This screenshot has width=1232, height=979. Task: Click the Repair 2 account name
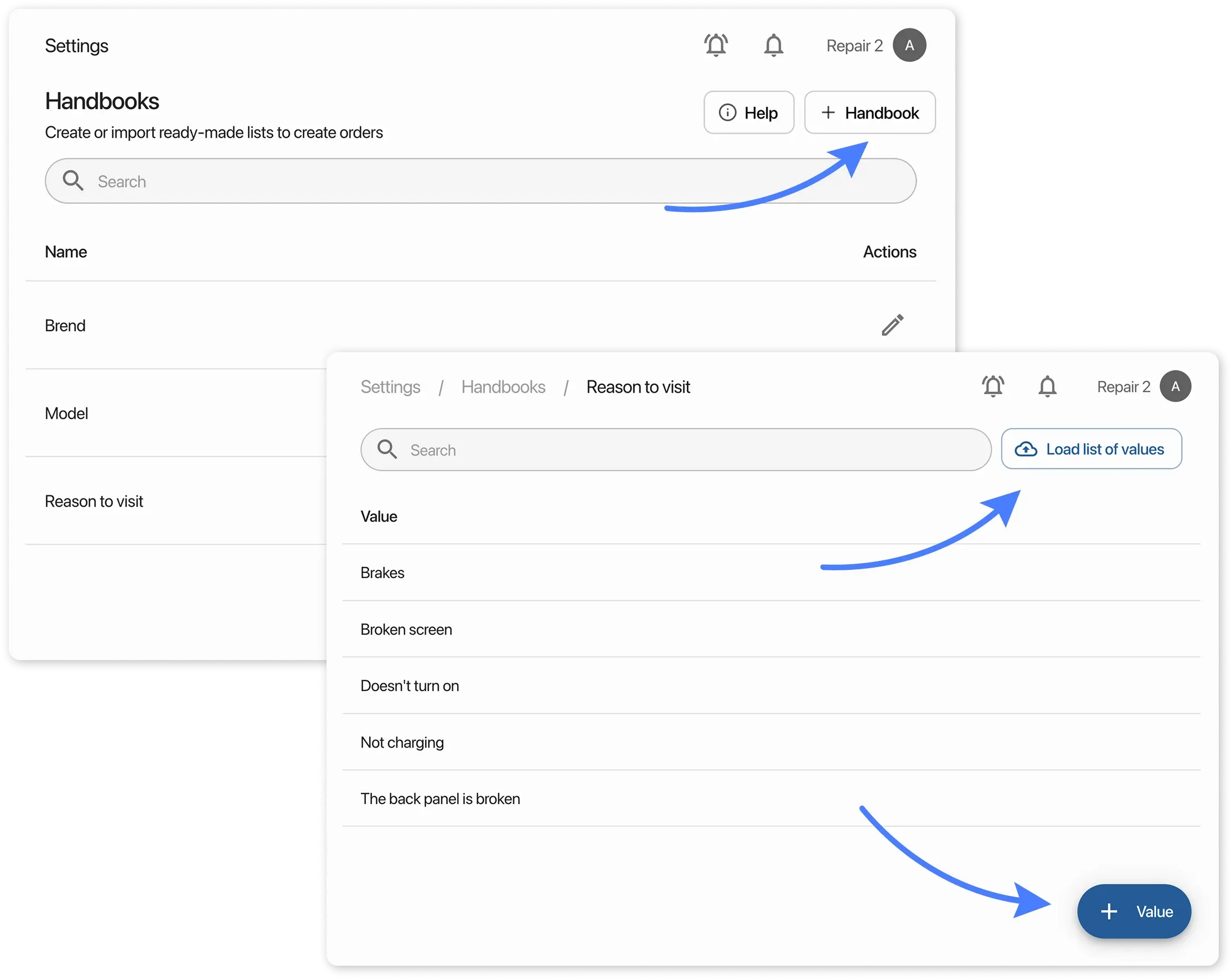point(855,45)
